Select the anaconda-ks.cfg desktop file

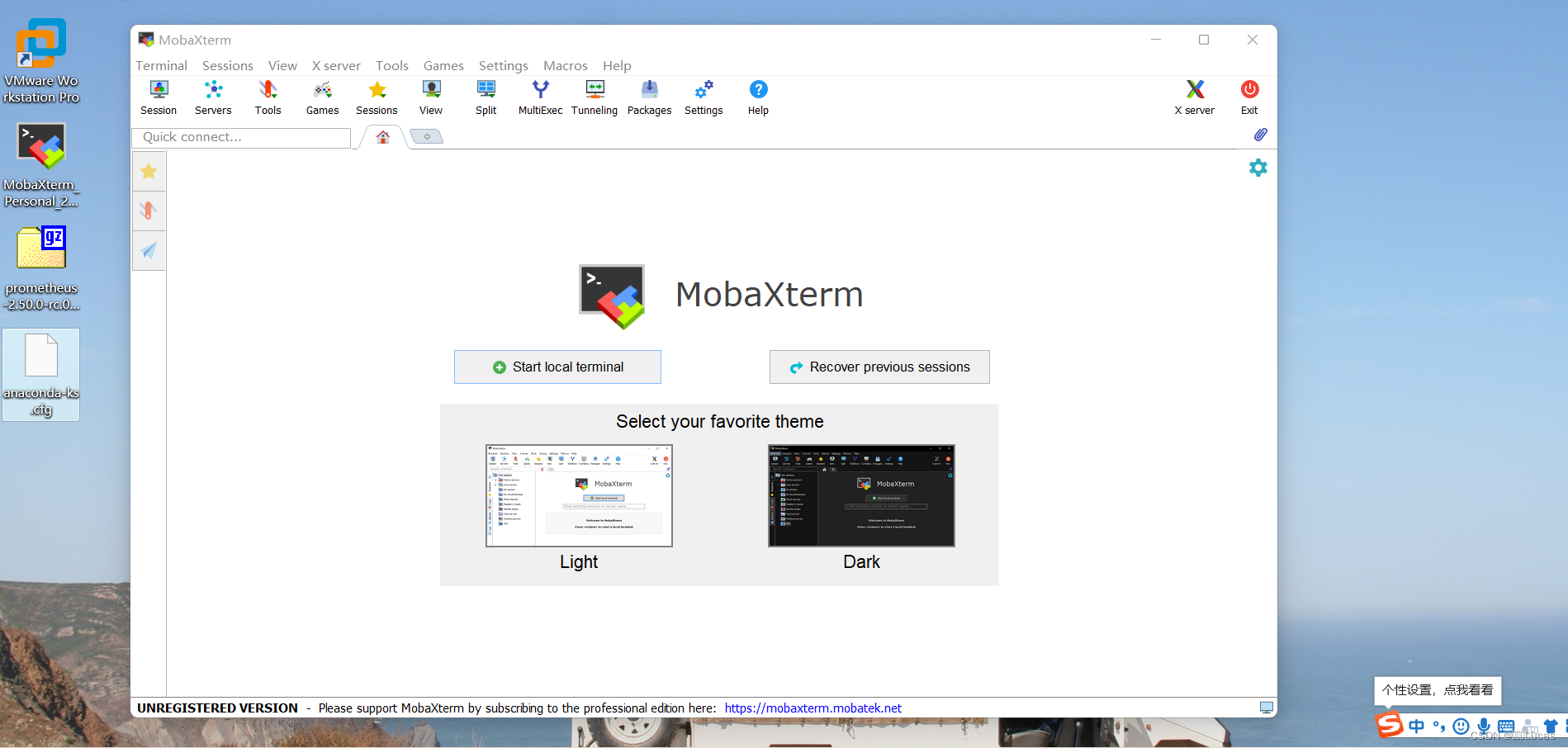[x=41, y=375]
